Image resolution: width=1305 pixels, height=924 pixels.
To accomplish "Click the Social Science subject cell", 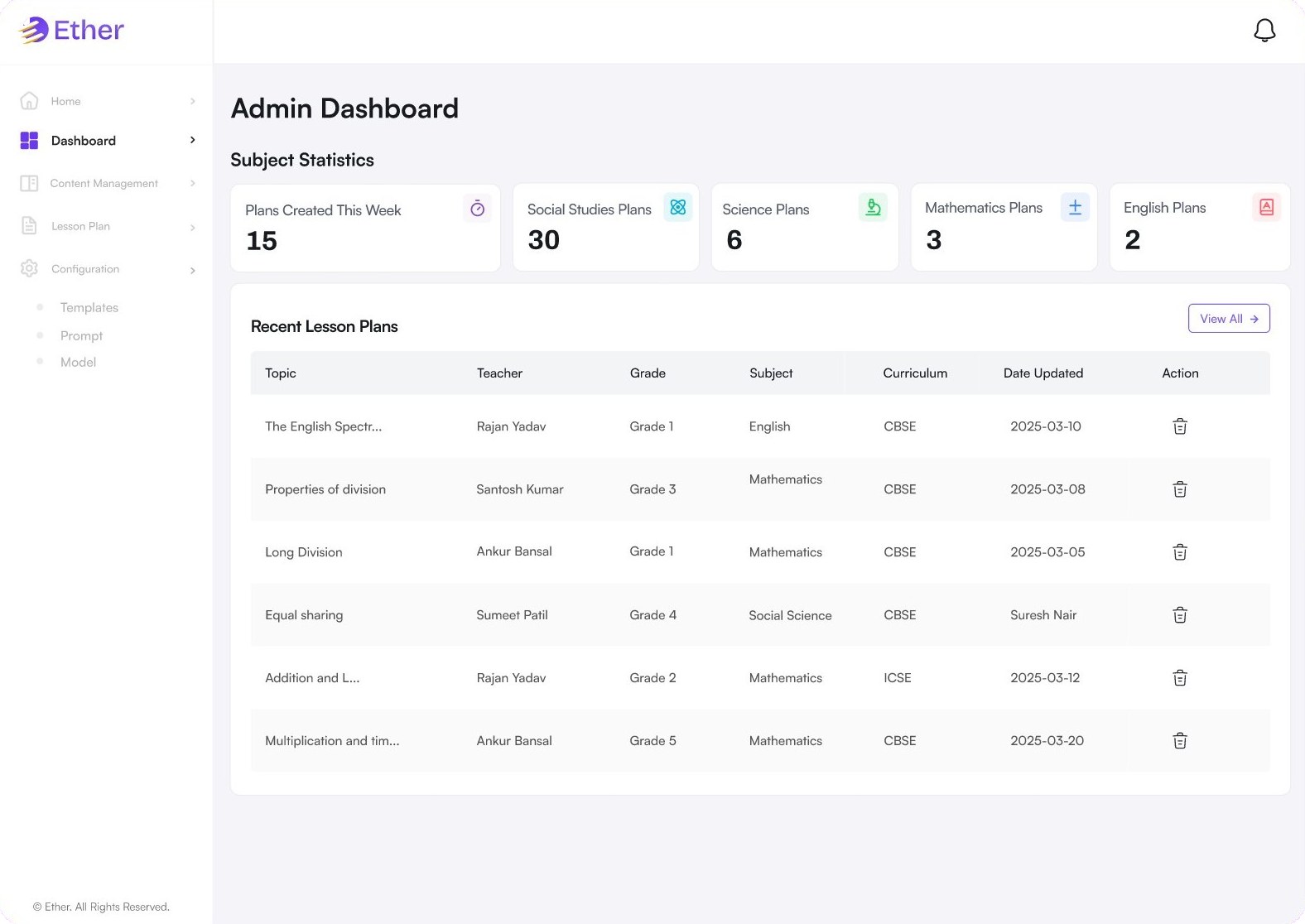I will coord(790,615).
